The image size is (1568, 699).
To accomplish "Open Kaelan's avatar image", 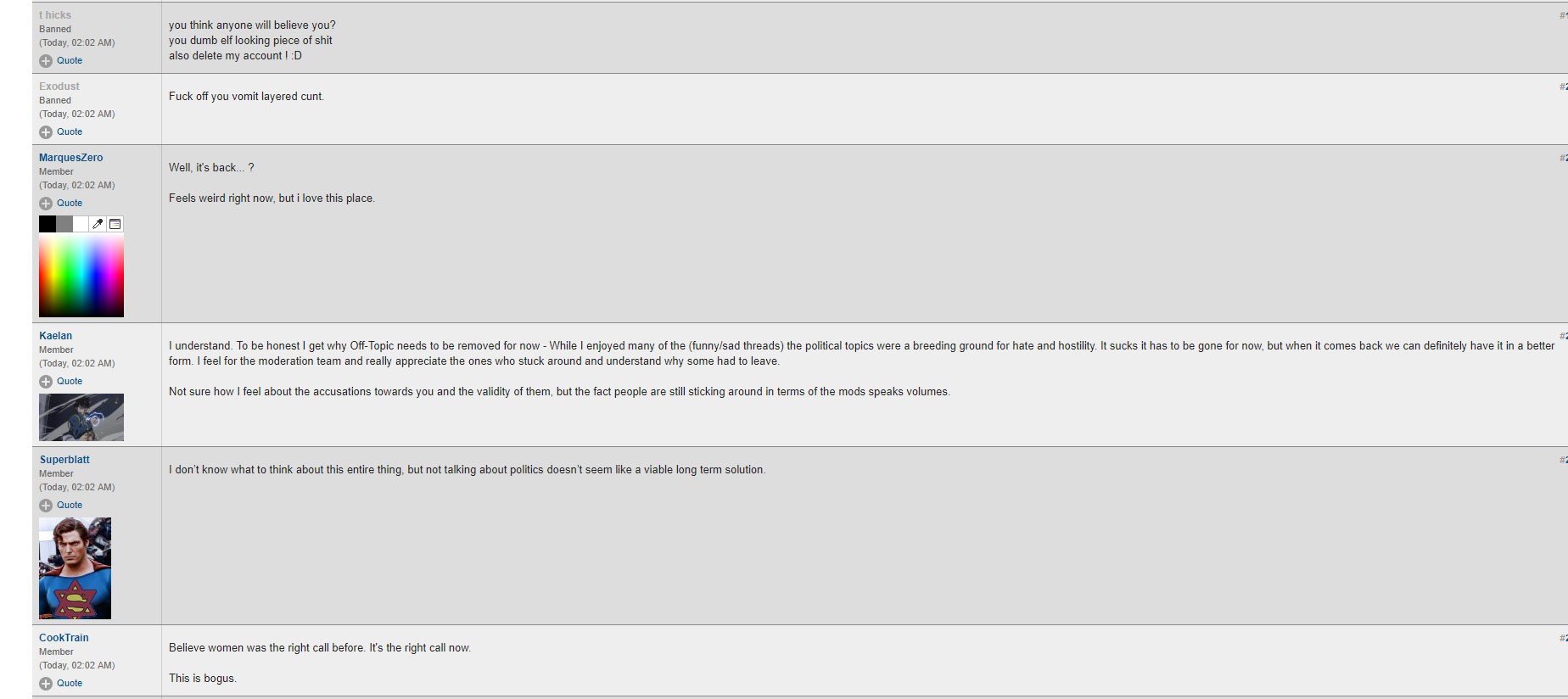I will (x=81, y=417).
